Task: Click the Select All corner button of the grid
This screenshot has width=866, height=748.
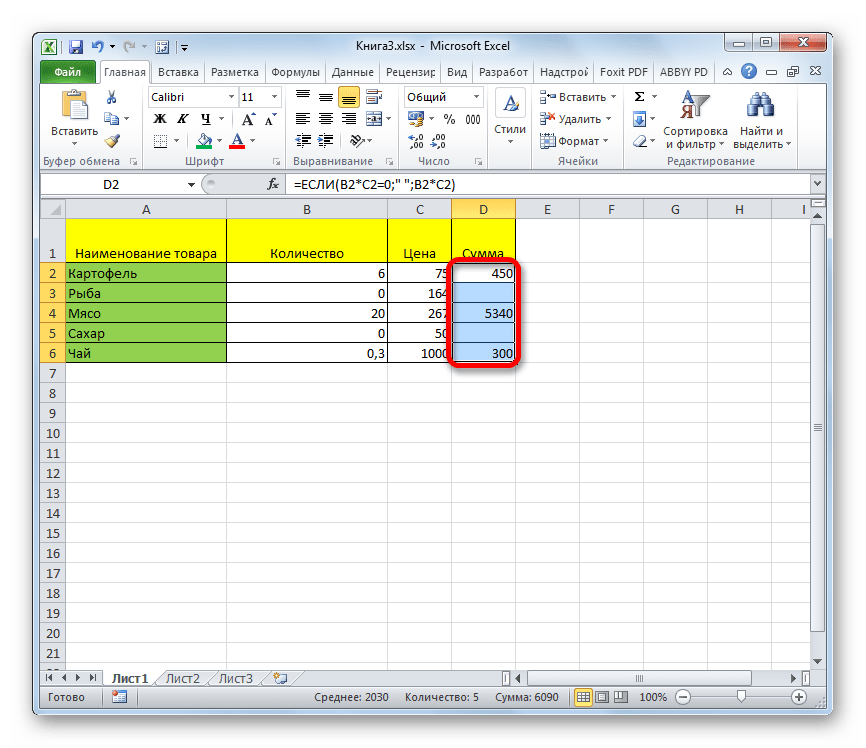Action: pyautogui.click(x=54, y=209)
